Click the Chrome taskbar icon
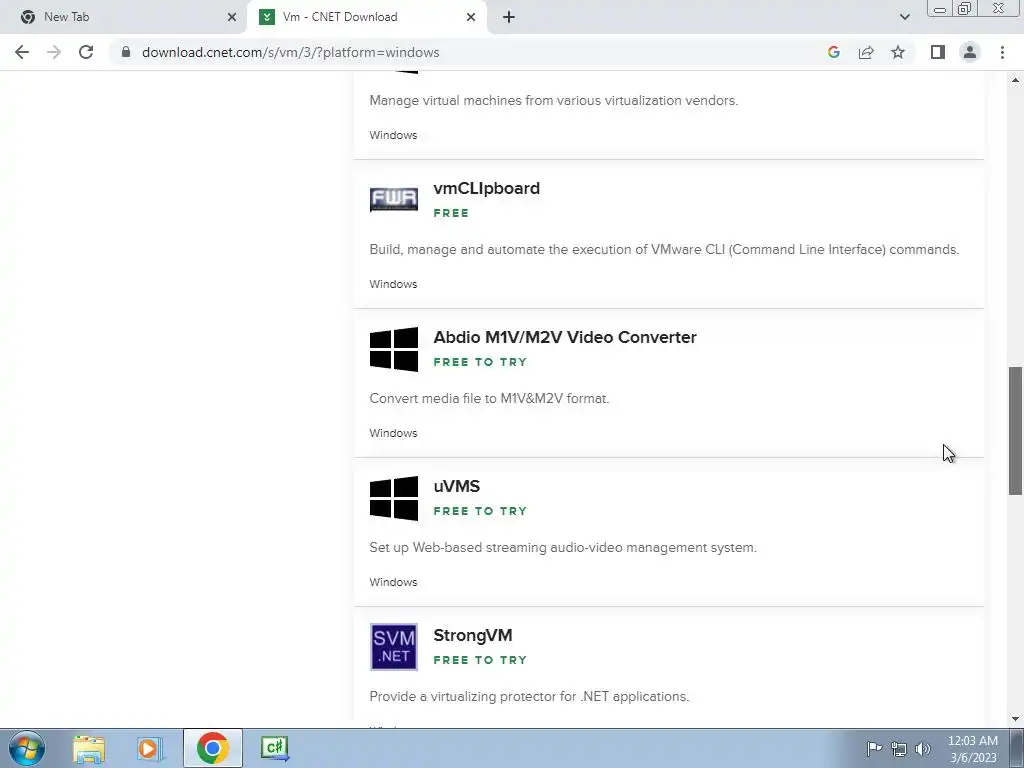 point(212,748)
